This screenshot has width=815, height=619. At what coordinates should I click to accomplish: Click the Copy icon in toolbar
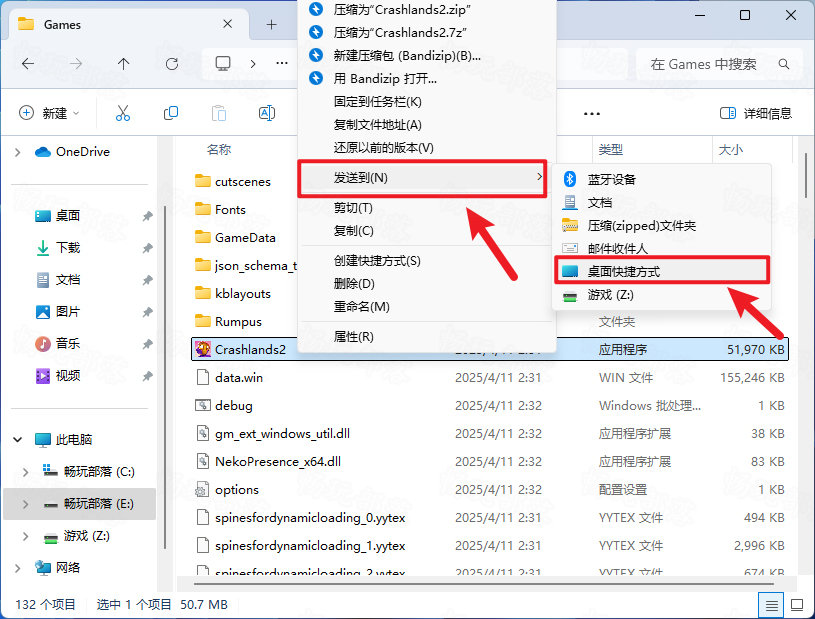pos(170,113)
